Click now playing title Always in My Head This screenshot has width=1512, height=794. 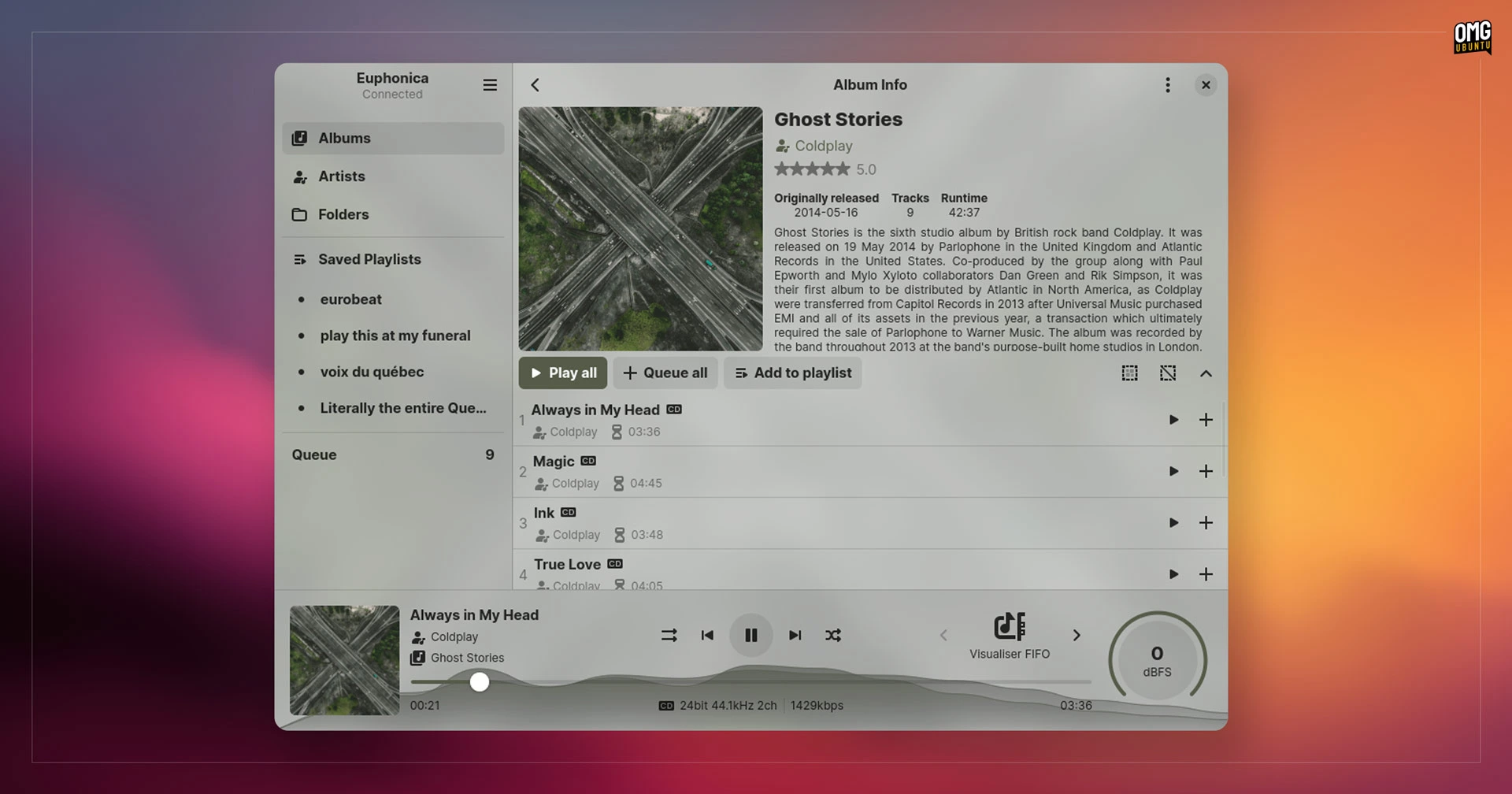(x=474, y=615)
